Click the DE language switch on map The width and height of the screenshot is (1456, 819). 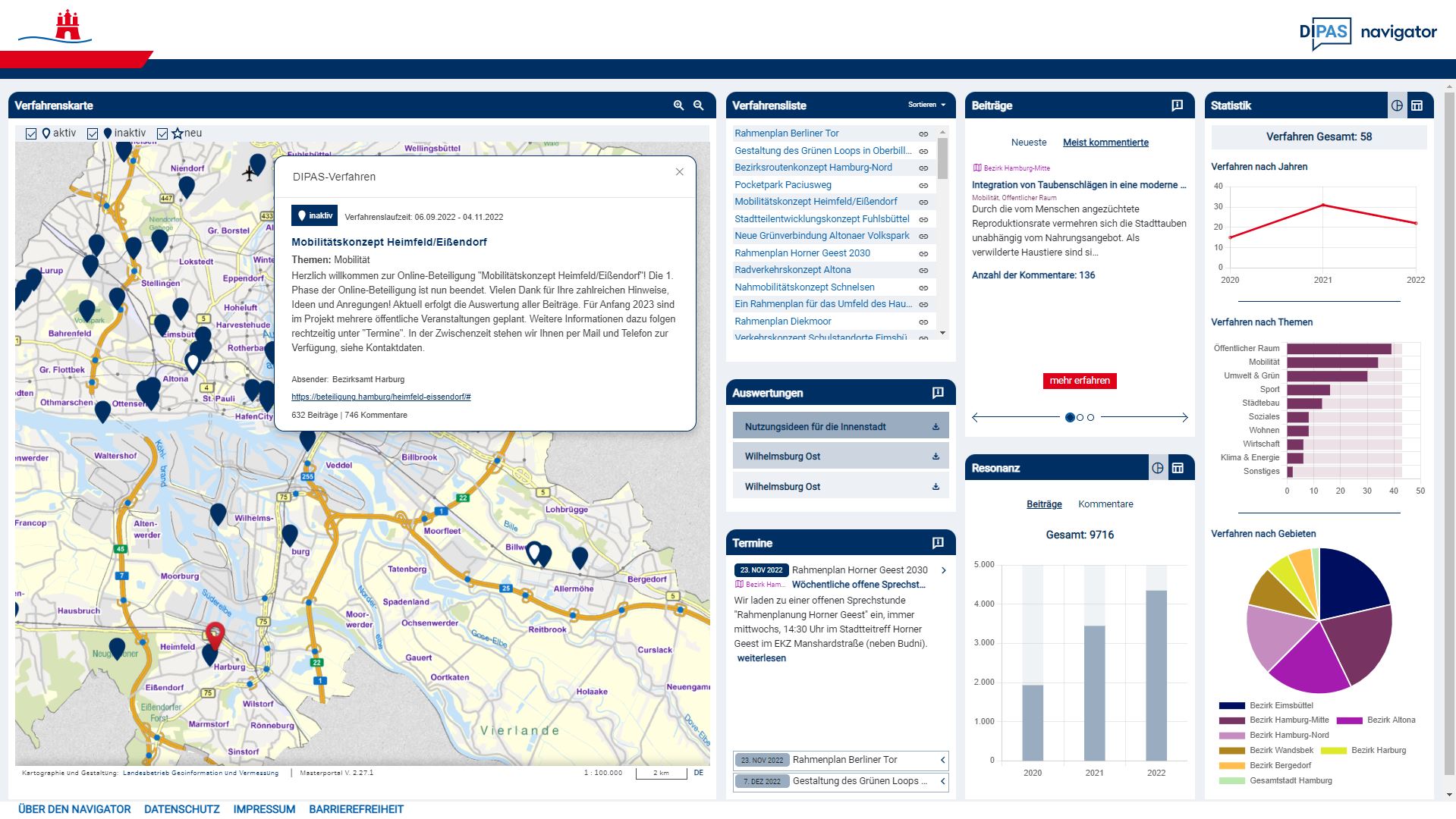pyautogui.click(x=699, y=773)
